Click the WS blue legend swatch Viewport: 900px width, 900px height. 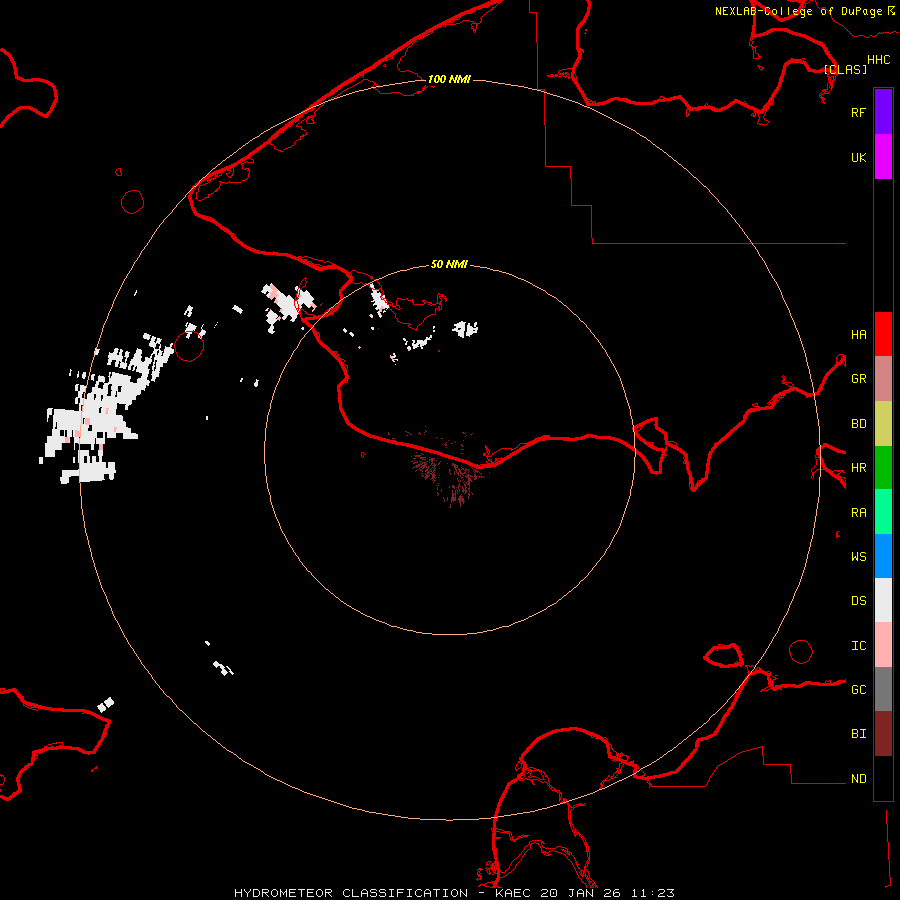pyautogui.click(x=883, y=556)
